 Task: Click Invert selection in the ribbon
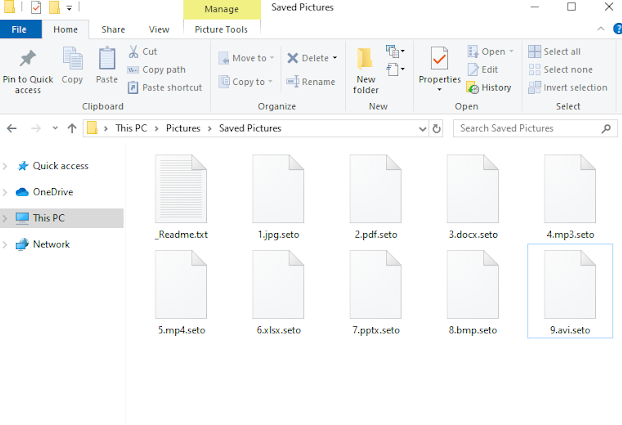click(x=566, y=87)
